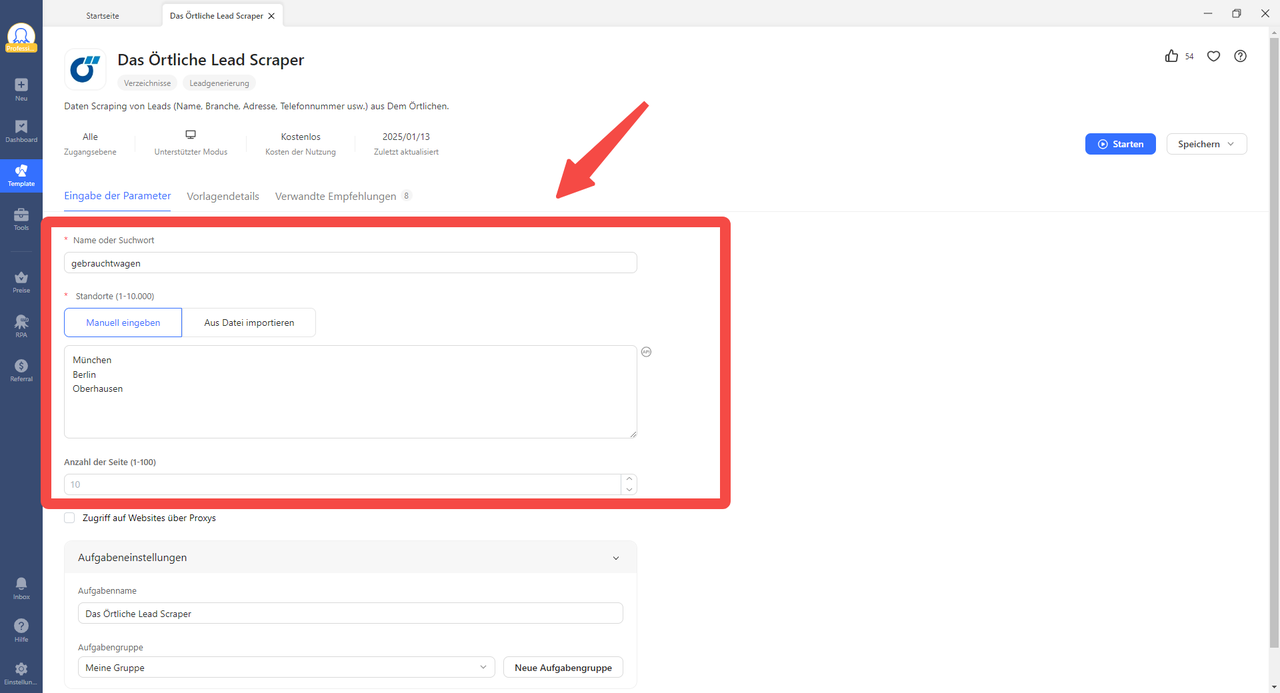Open the RPA sidebar item

click(21, 327)
